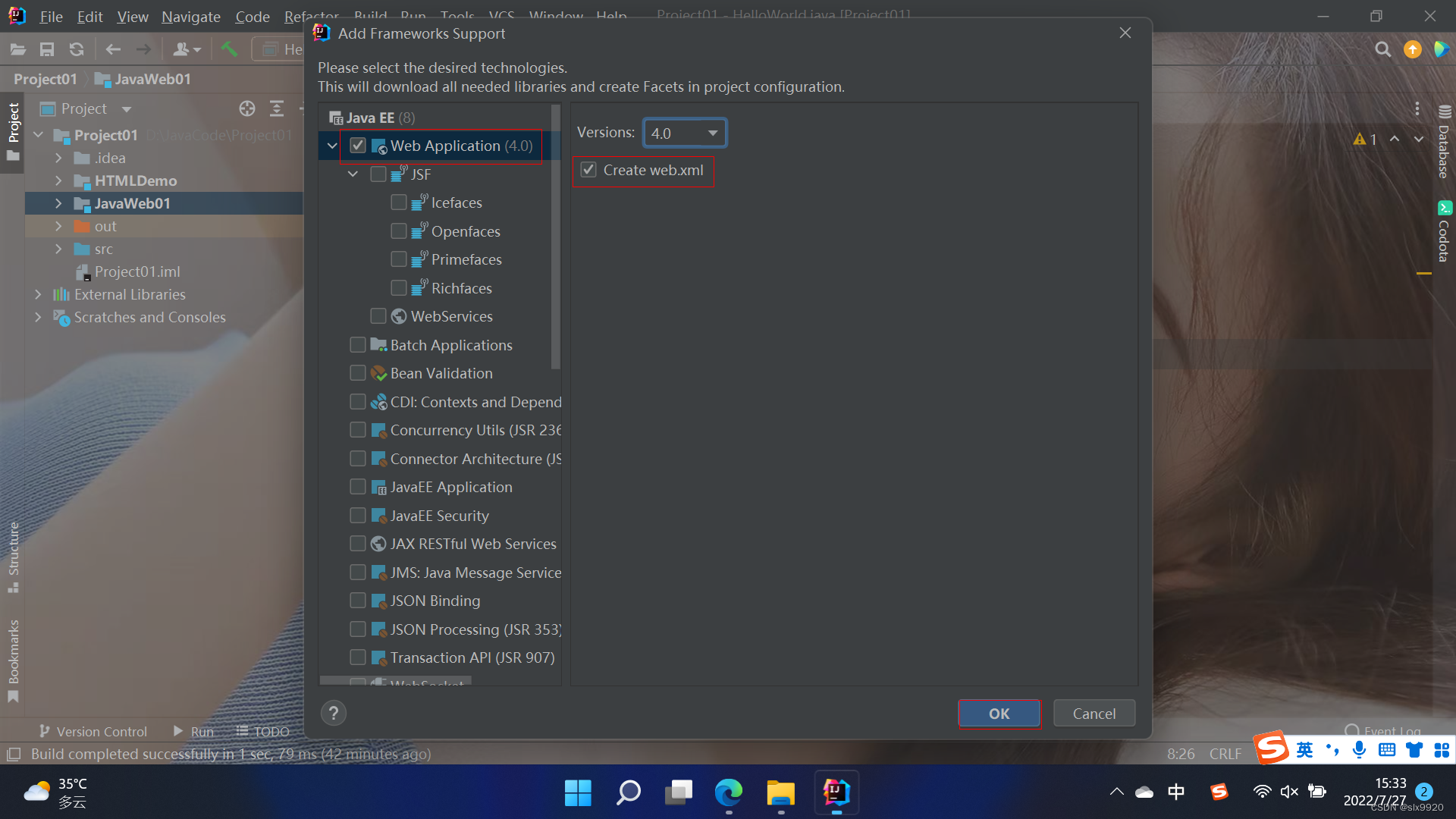This screenshot has width=1456, height=819.
Task: Select Transaction API (JSR 907) in list
Action: click(472, 657)
